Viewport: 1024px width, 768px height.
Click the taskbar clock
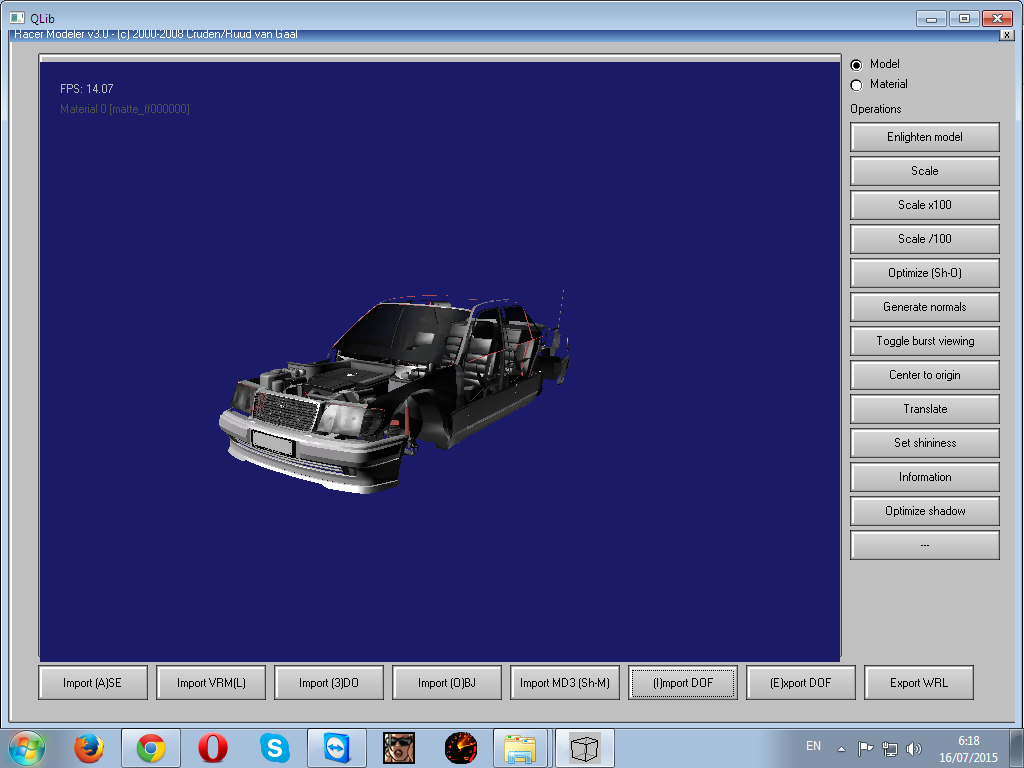(968, 749)
